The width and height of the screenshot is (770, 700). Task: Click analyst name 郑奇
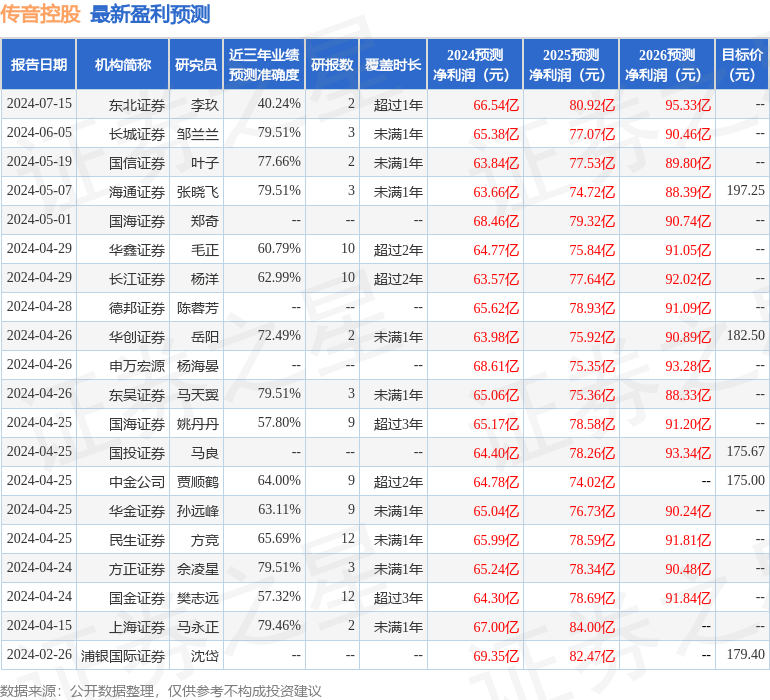point(204,221)
